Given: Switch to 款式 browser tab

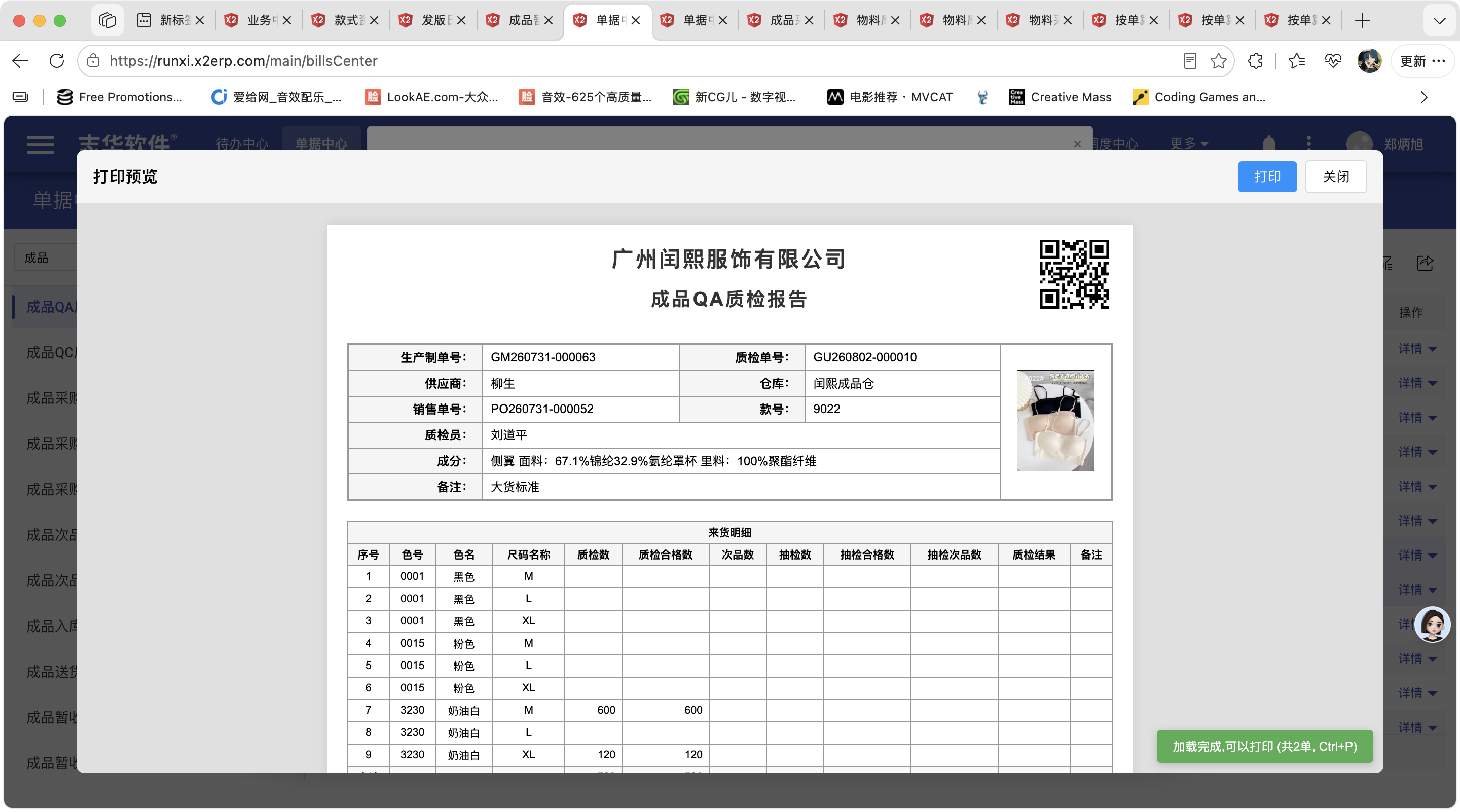Looking at the screenshot, I should point(345,20).
